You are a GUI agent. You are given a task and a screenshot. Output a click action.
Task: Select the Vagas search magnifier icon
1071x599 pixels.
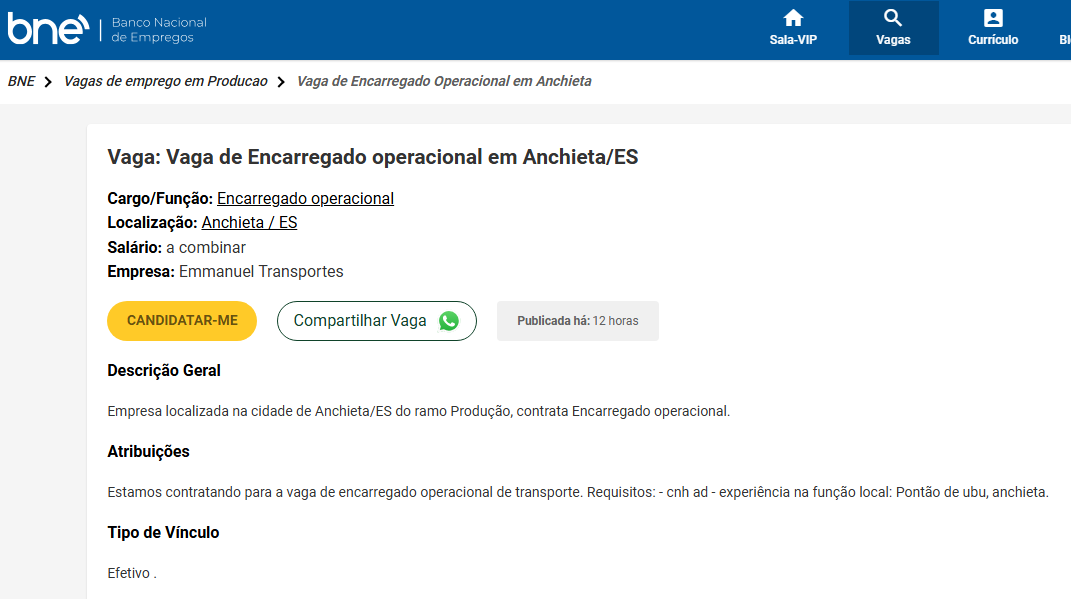tap(893, 18)
